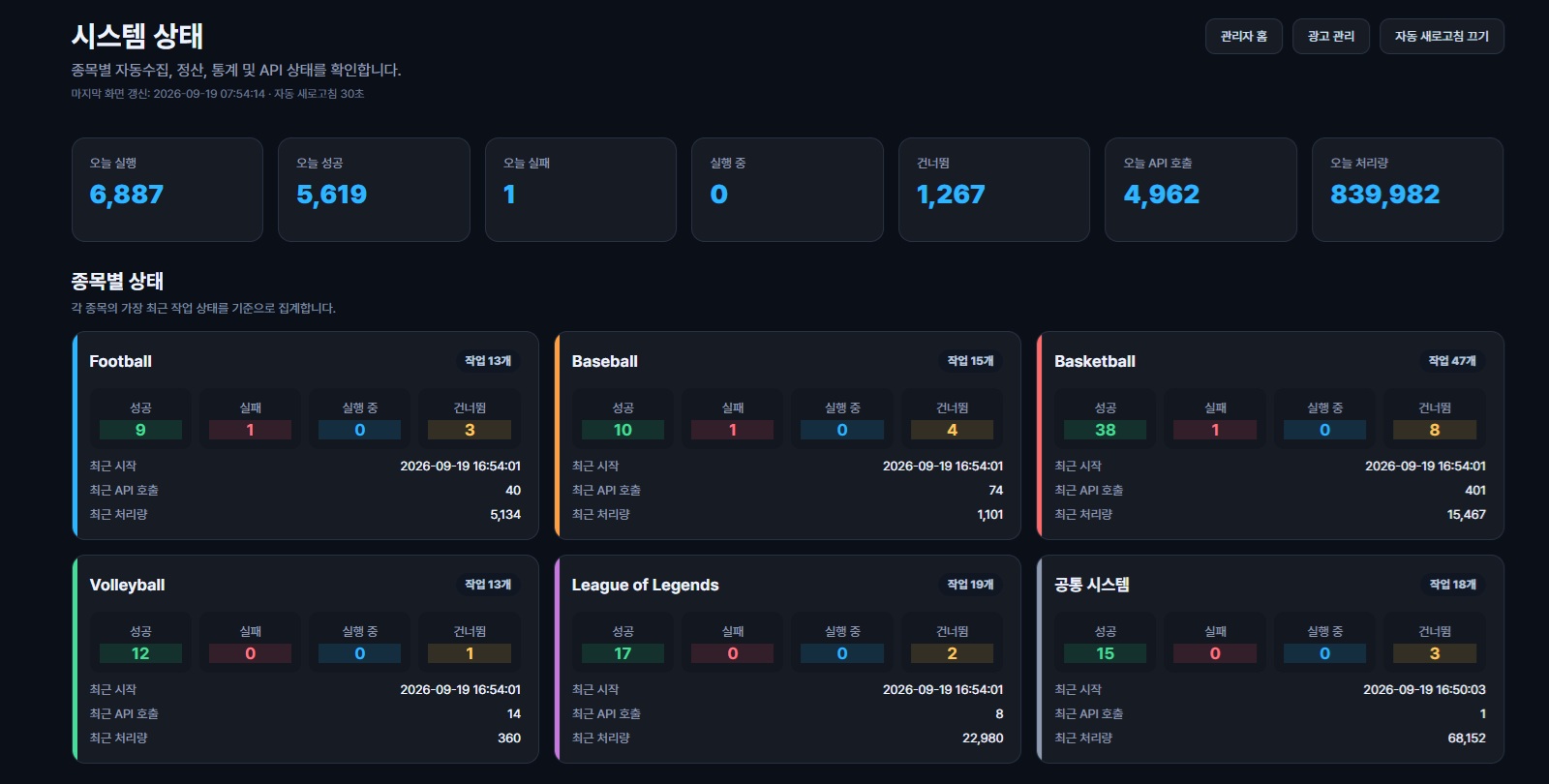
Task: Select 공통 시스템 최근 처리량 68,152
Action: coord(1467,739)
